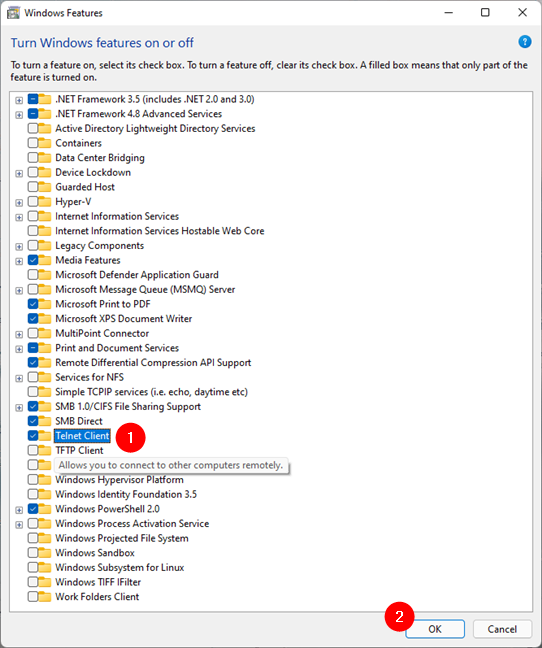The width and height of the screenshot is (542, 648).
Task: Expand .NET Framework 4.8 Advanced Services
Action: coord(19,114)
